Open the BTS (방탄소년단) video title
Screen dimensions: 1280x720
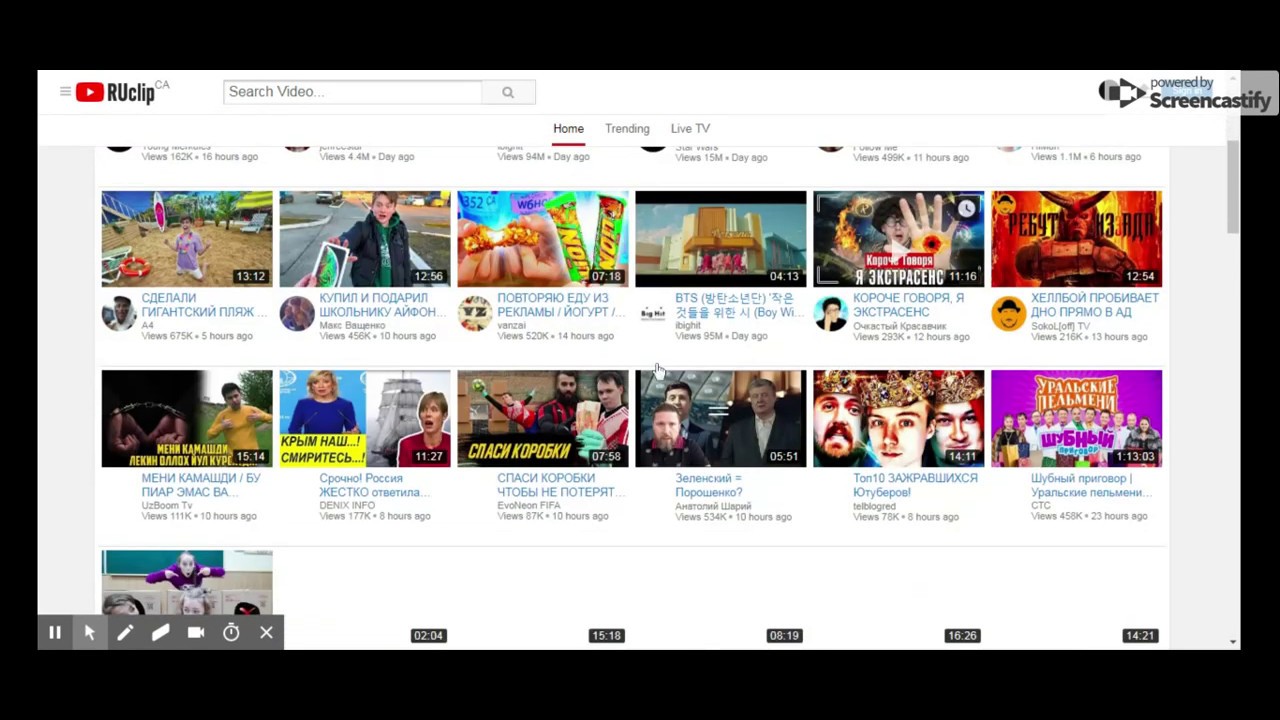[739, 305]
